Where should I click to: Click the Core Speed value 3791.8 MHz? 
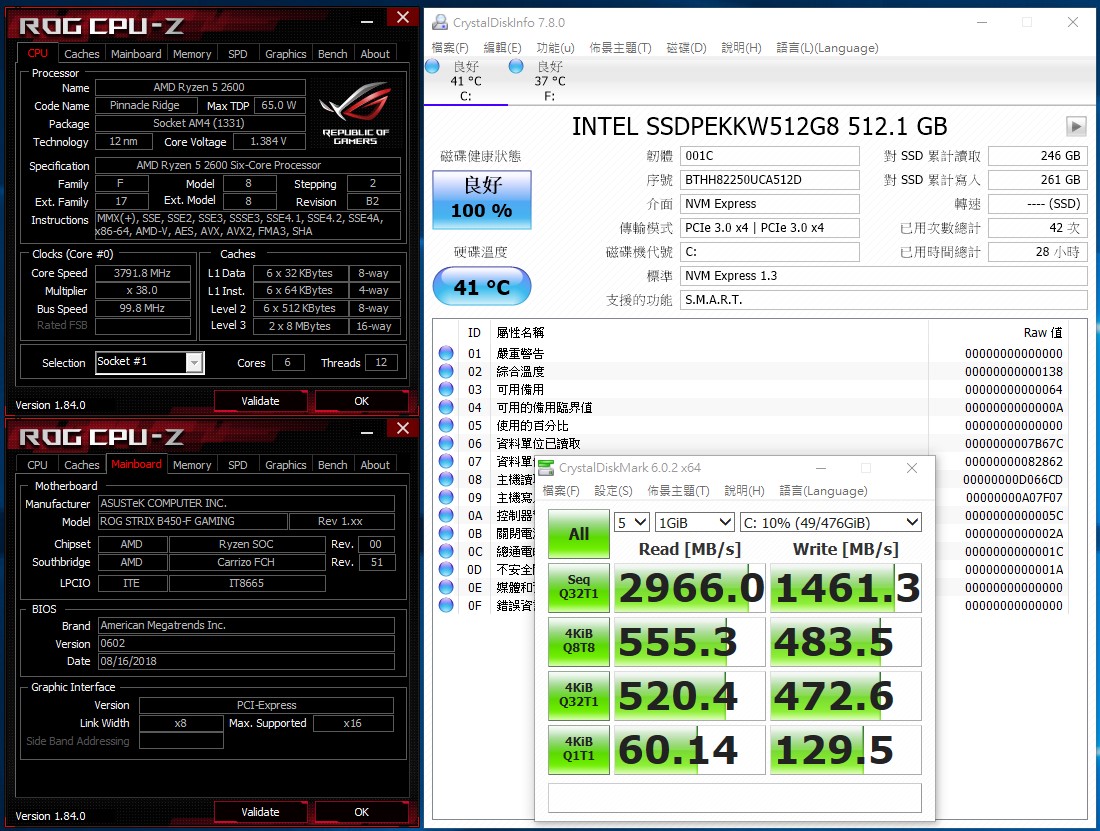(142, 273)
